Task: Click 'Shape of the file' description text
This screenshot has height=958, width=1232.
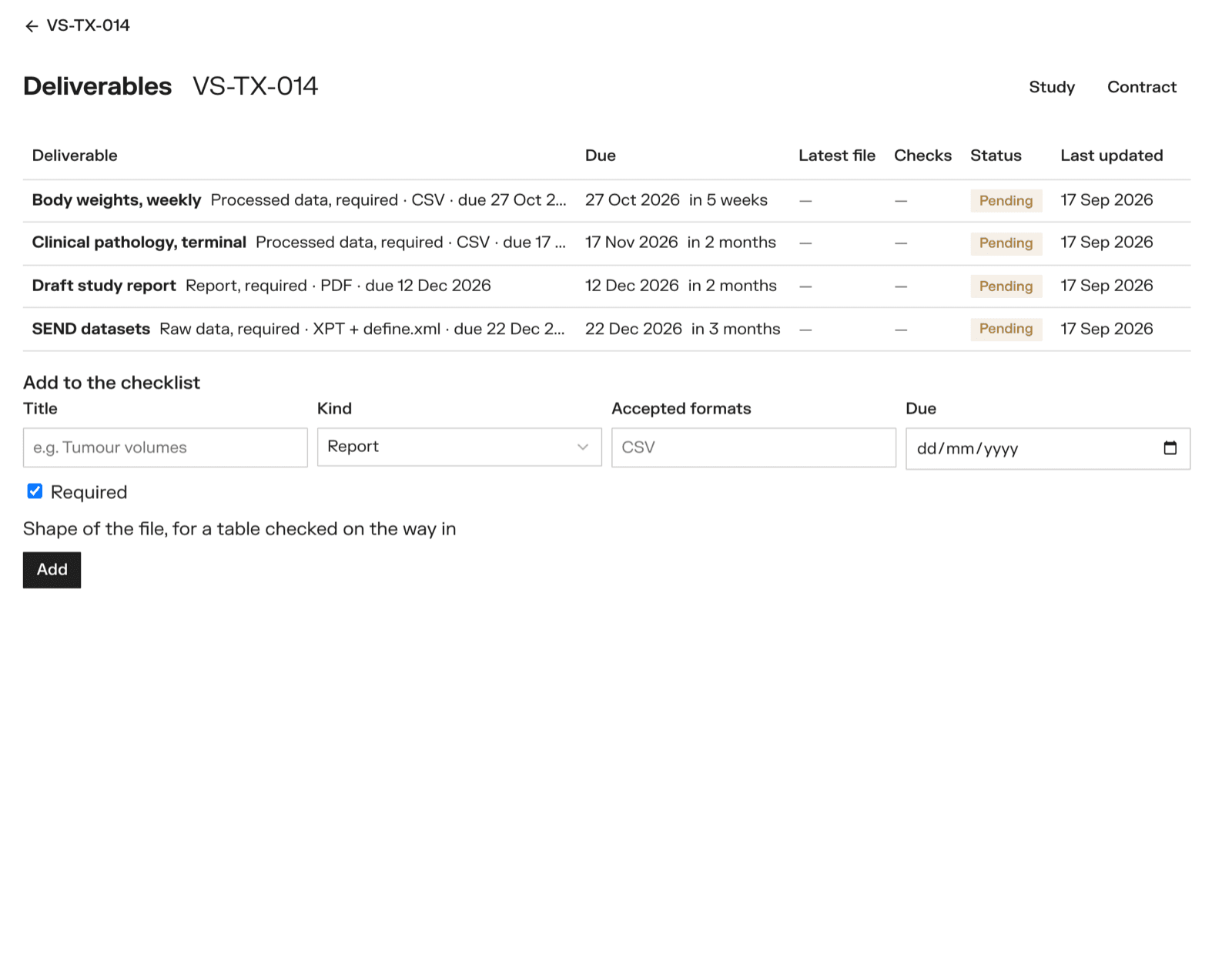Action: 239,529
